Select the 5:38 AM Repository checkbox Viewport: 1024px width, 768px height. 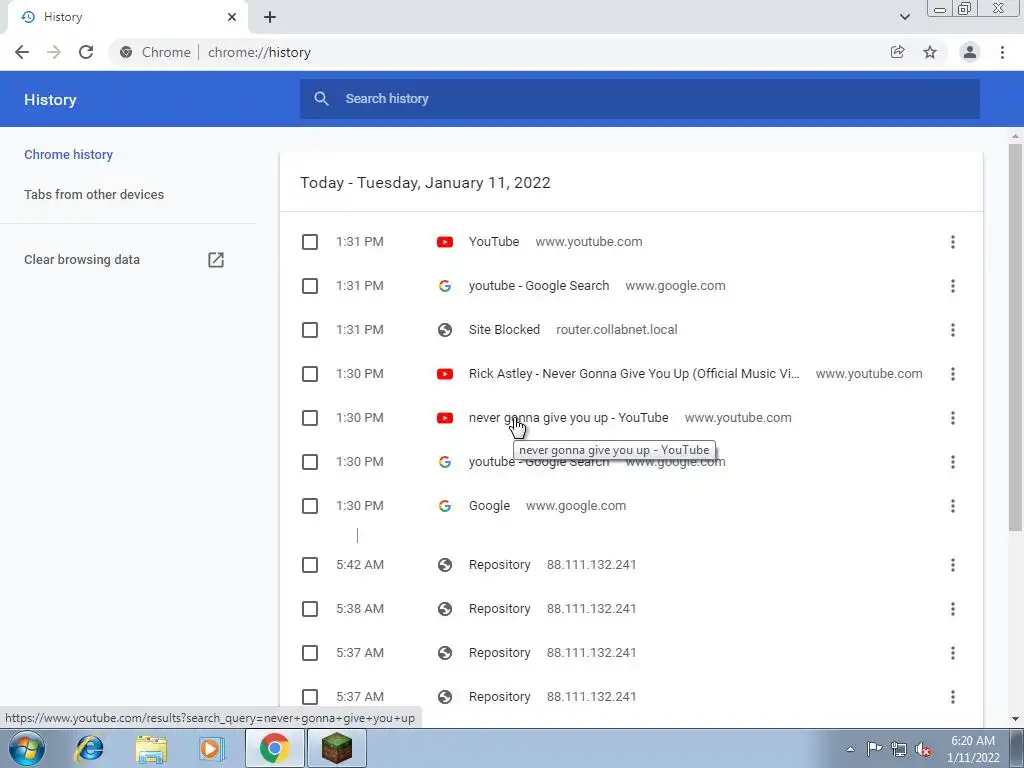pos(310,609)
